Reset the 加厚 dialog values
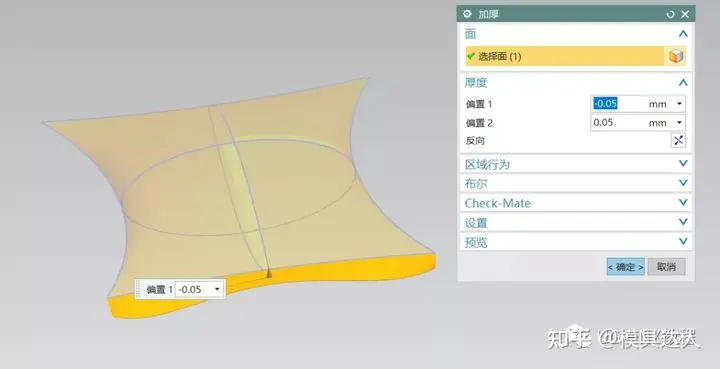 pyautogui.click(x=670, y=14)
